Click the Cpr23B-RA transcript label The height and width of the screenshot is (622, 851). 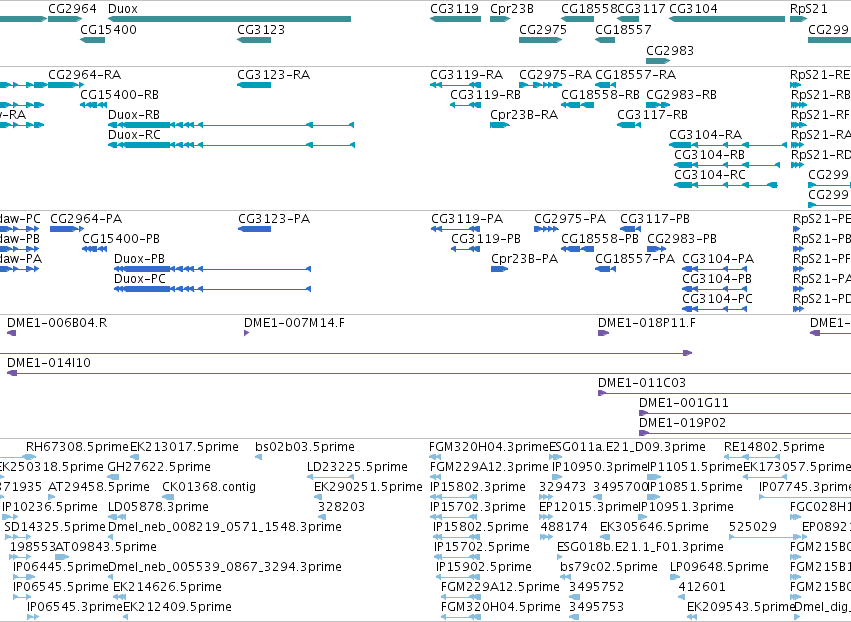(524, 115)
